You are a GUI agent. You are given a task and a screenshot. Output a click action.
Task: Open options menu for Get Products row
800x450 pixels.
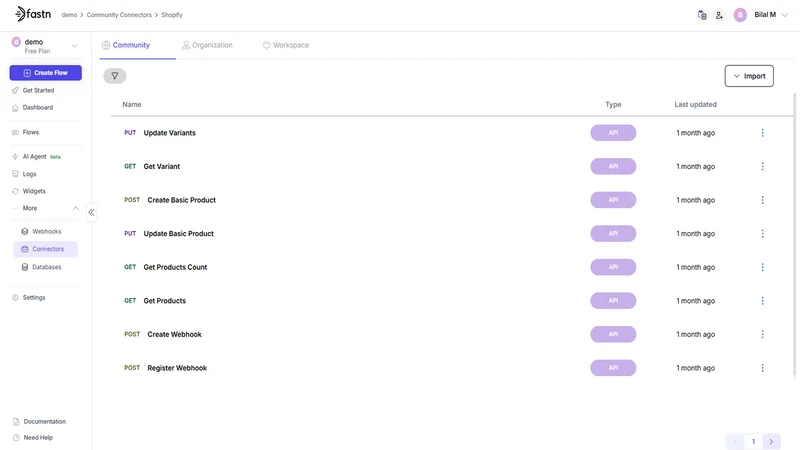[762, 301]
